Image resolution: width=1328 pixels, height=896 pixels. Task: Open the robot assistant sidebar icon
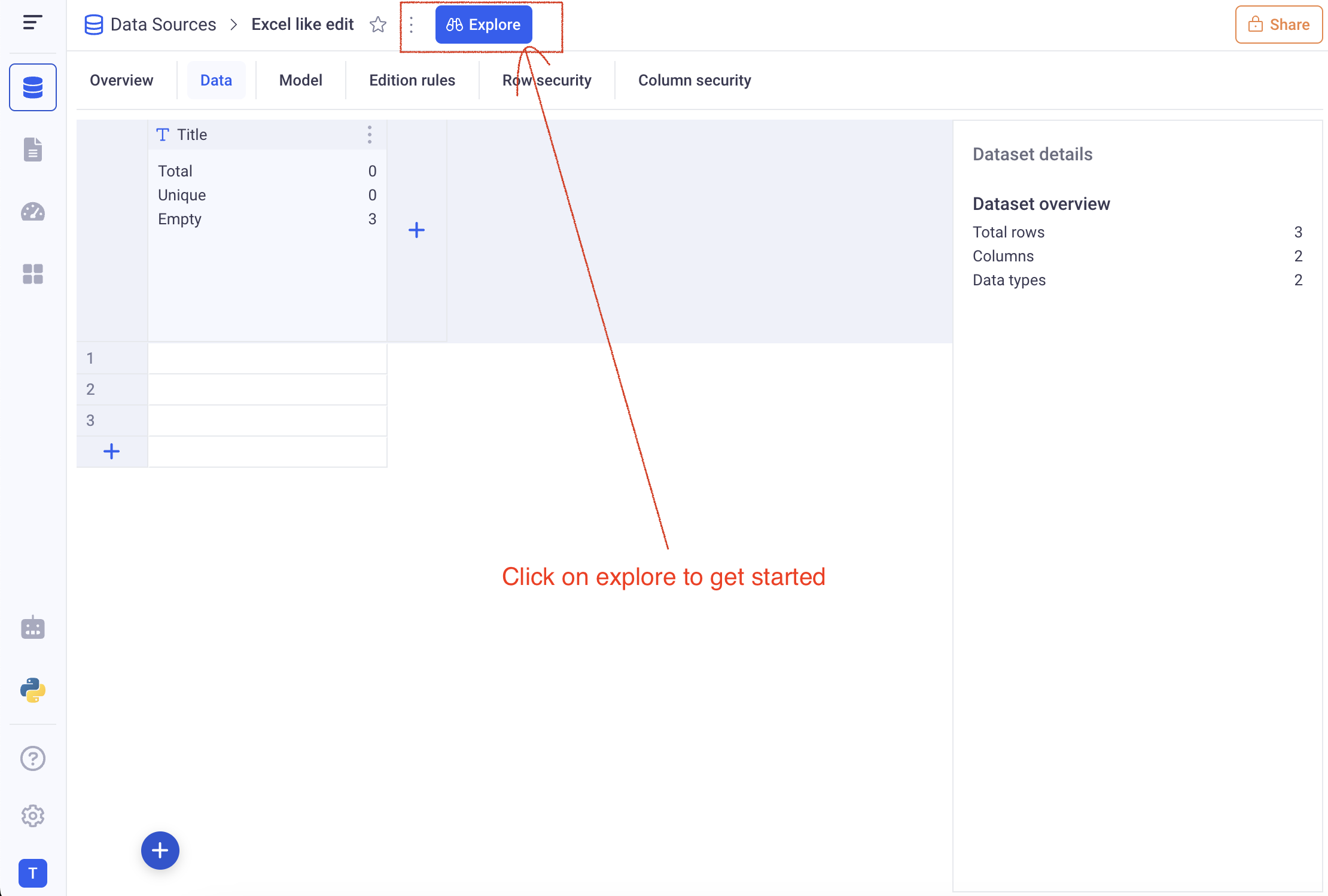point(33,627)
